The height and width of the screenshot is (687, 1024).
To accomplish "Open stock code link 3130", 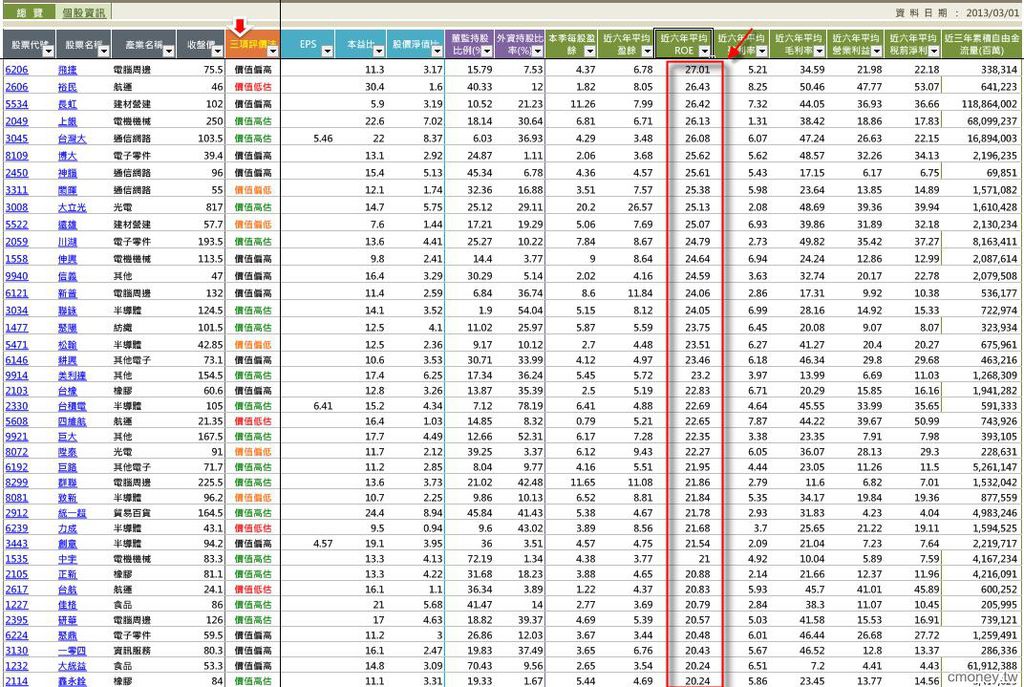I will (x=17, y=650).
